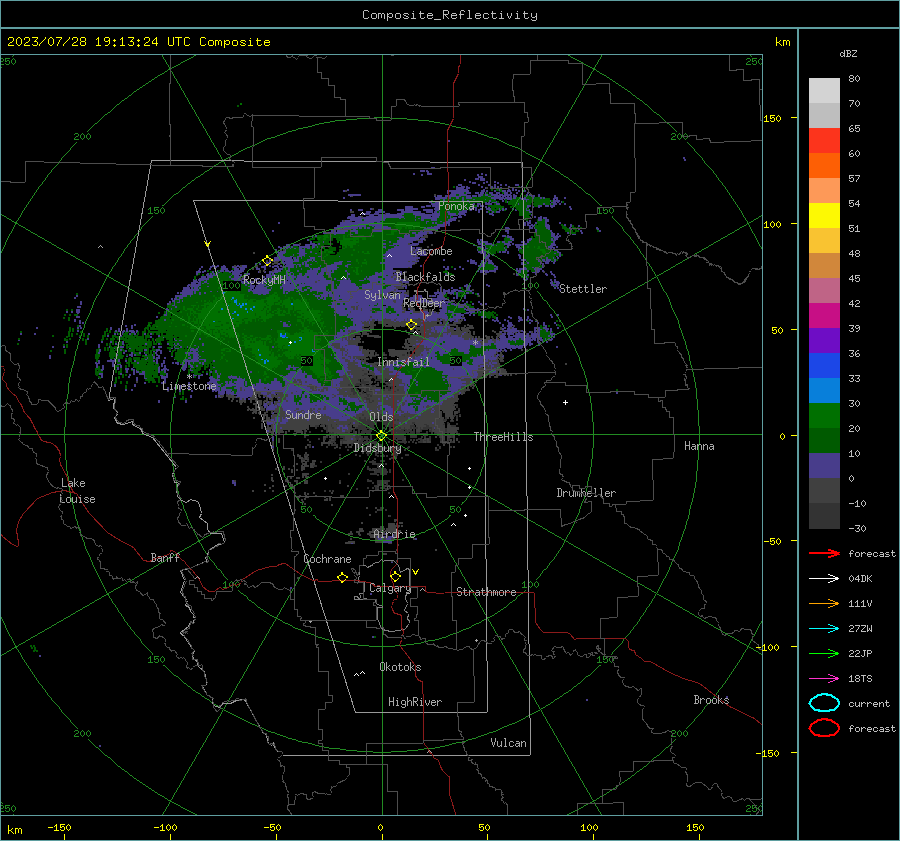
Task: Click the white 04DK arrow icon
Action: coord(824,578)
